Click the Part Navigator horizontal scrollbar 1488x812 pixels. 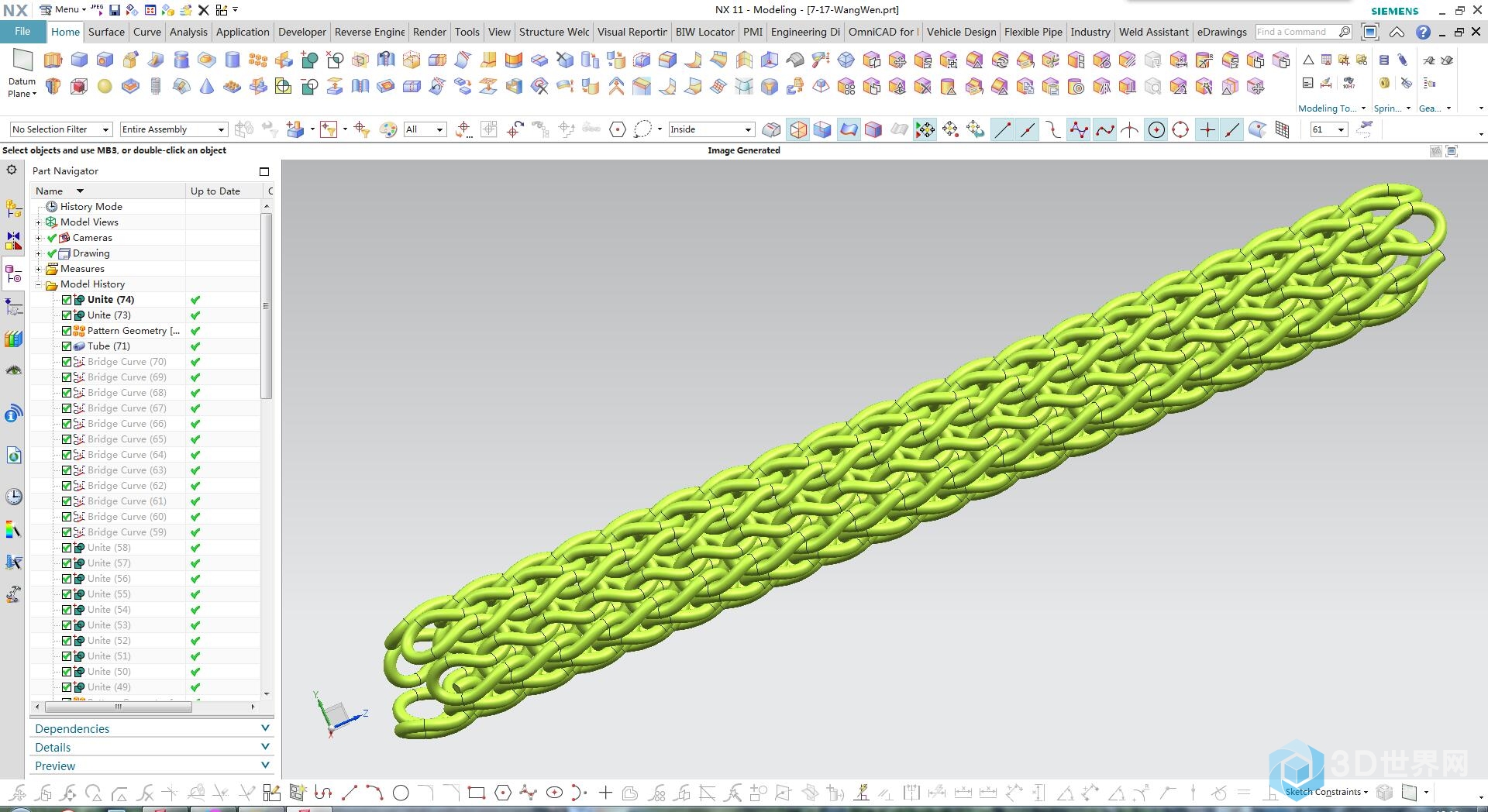point(119,707)
